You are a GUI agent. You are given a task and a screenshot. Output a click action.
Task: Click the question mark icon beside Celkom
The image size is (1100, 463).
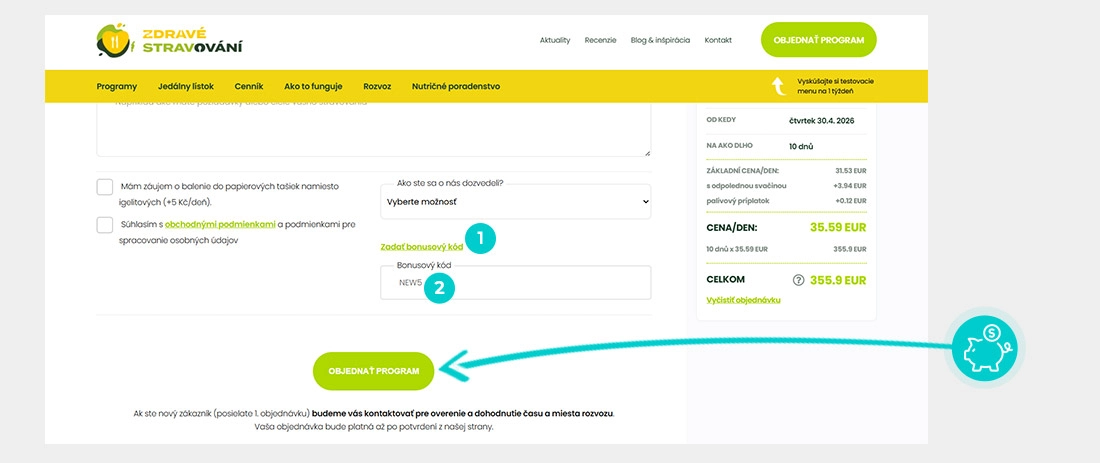tap(798, 280)
